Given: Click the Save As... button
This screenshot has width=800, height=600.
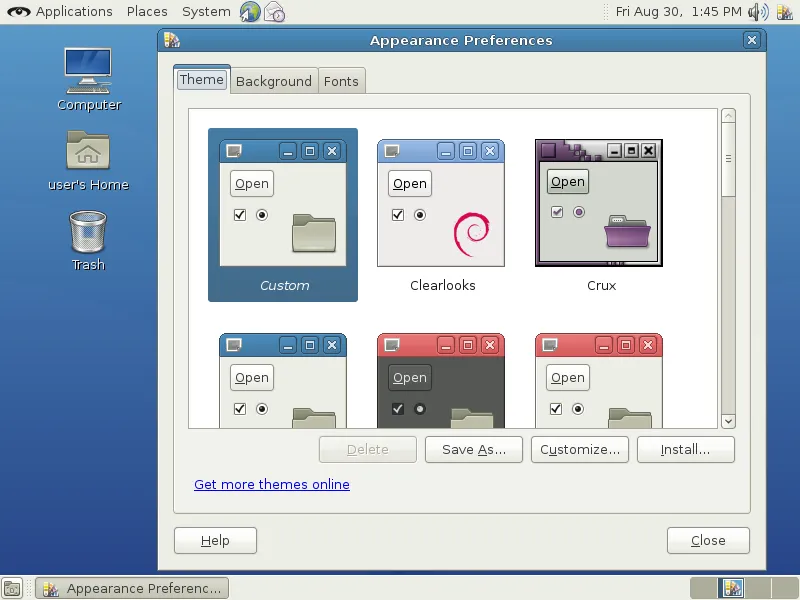Looking at the screenshot, I should pyautogui.click(x=474, y=449).
